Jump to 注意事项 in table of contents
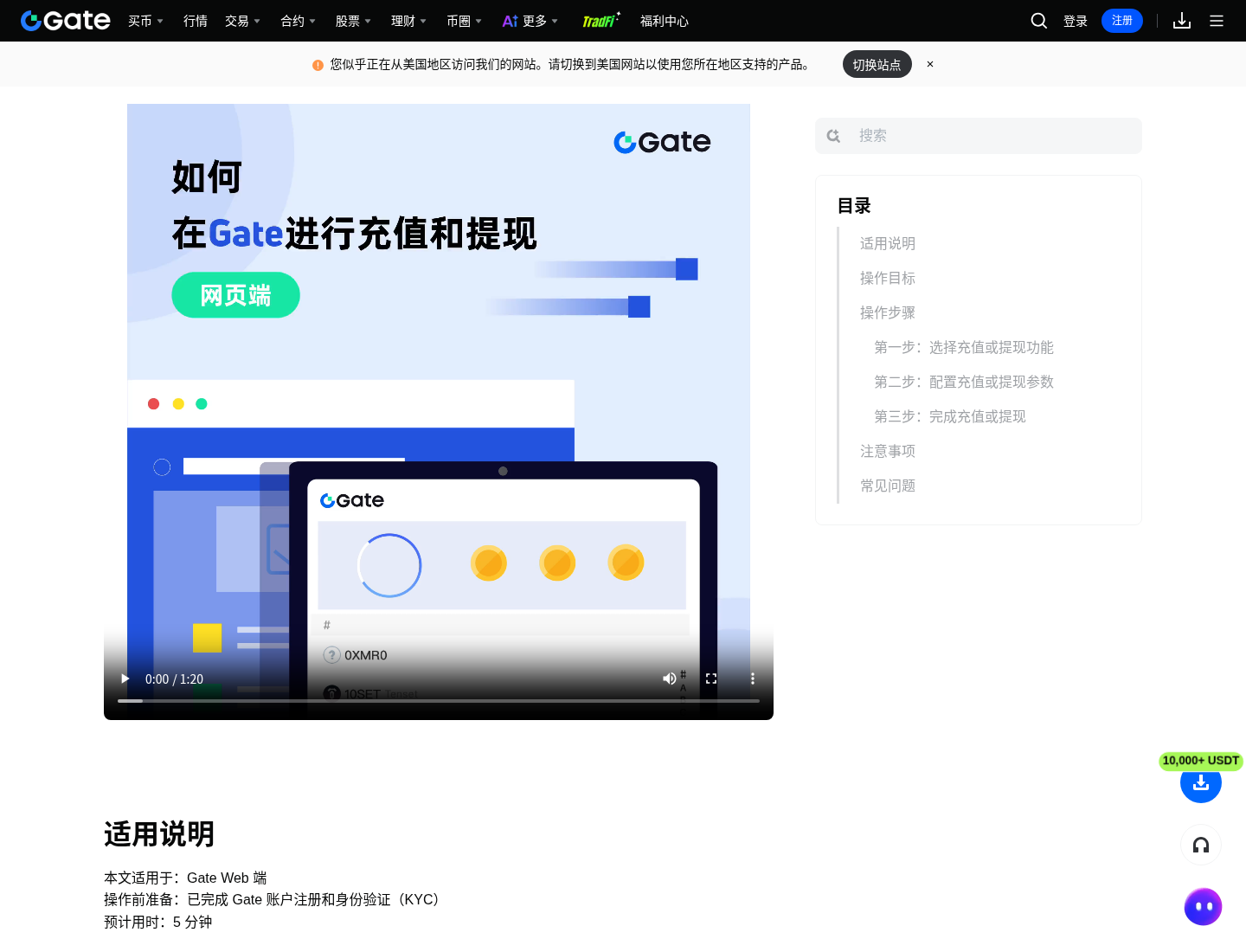 click(x=888, y=452)
